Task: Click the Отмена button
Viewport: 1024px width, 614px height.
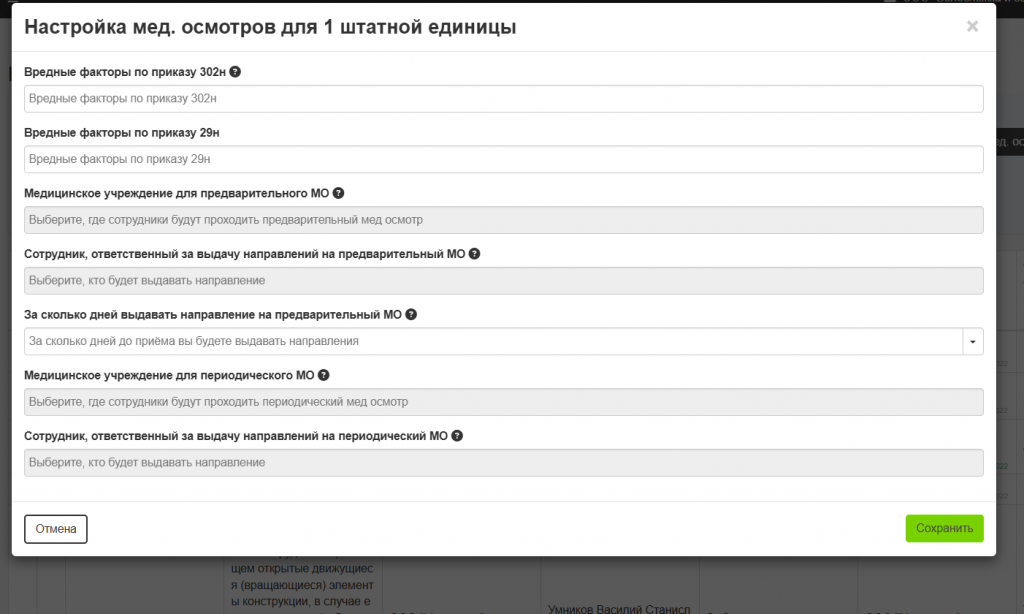Action: [x=56, y=529]
